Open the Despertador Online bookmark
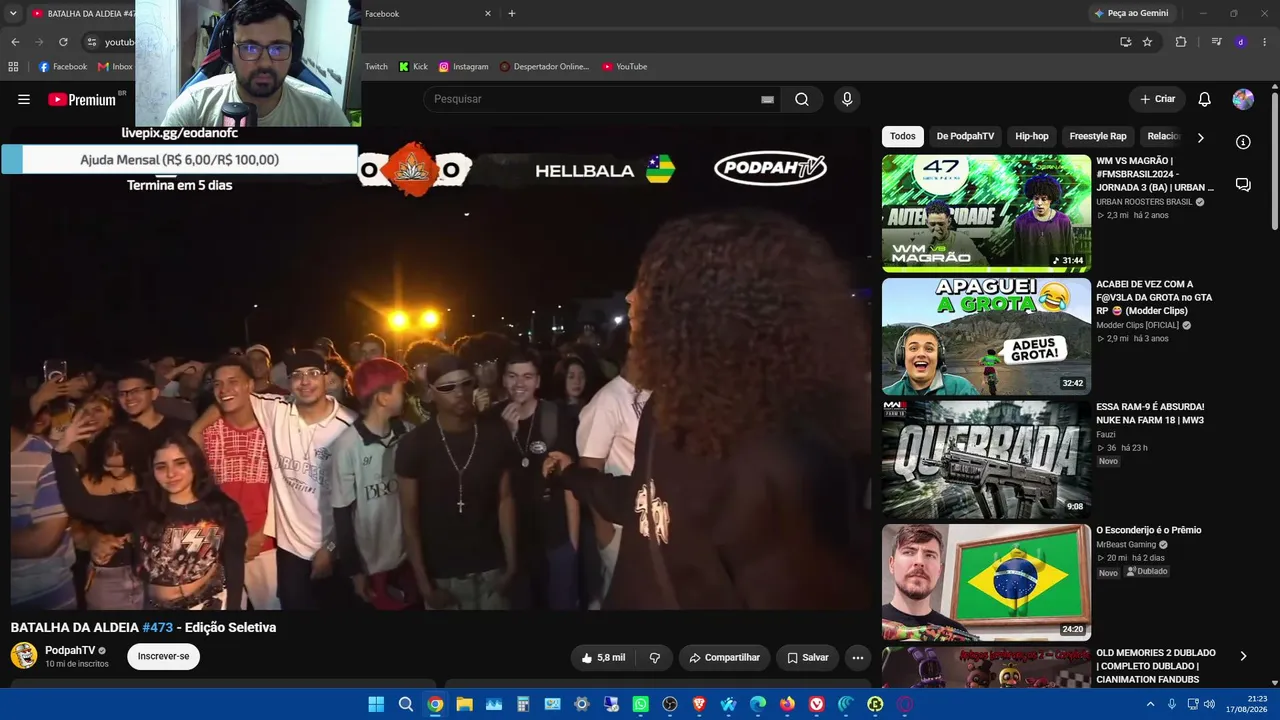Image resolution: width=1280 pixels, height=720 pixels. [x=545, y=67]
